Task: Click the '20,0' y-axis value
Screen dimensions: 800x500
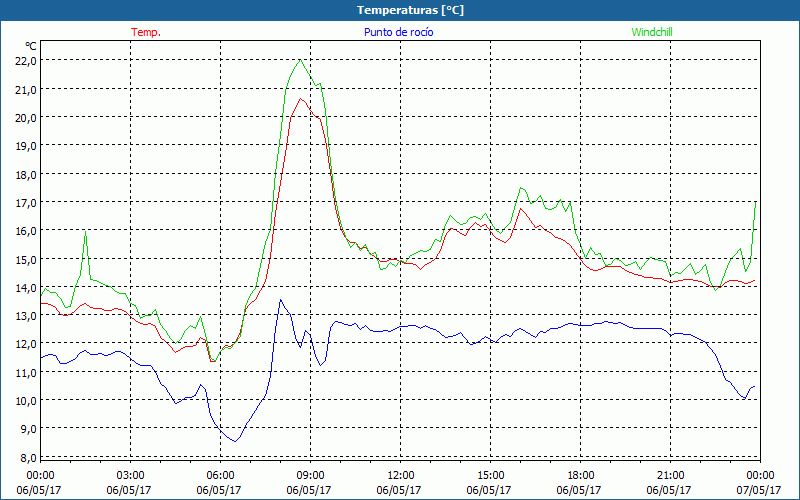Action: click(x=27, y=117)
